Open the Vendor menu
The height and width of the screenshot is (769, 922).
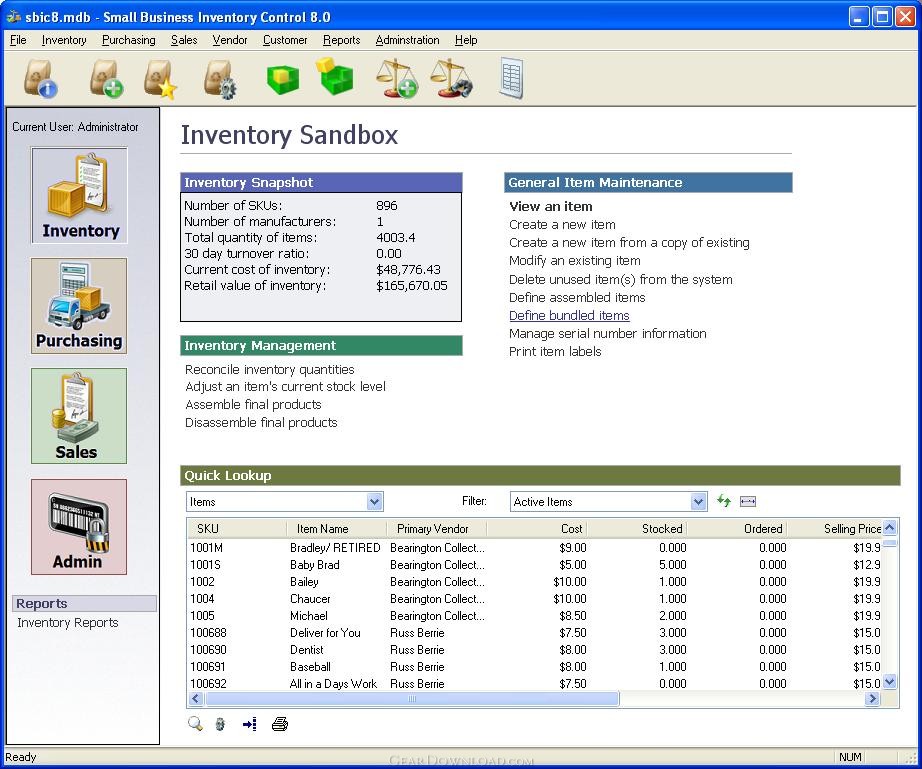coord(230,40)
